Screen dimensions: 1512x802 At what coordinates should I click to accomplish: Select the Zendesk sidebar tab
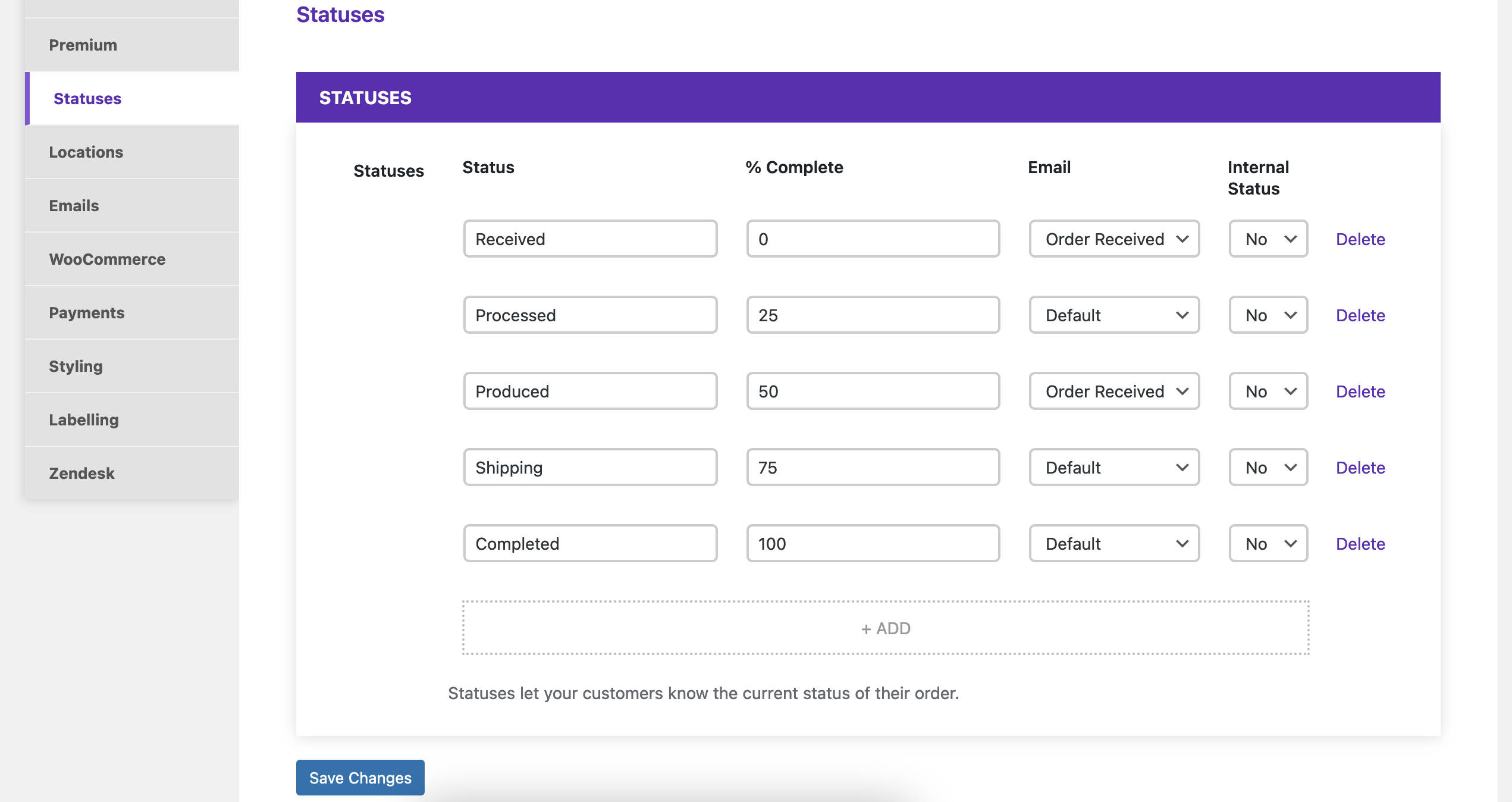81,473
